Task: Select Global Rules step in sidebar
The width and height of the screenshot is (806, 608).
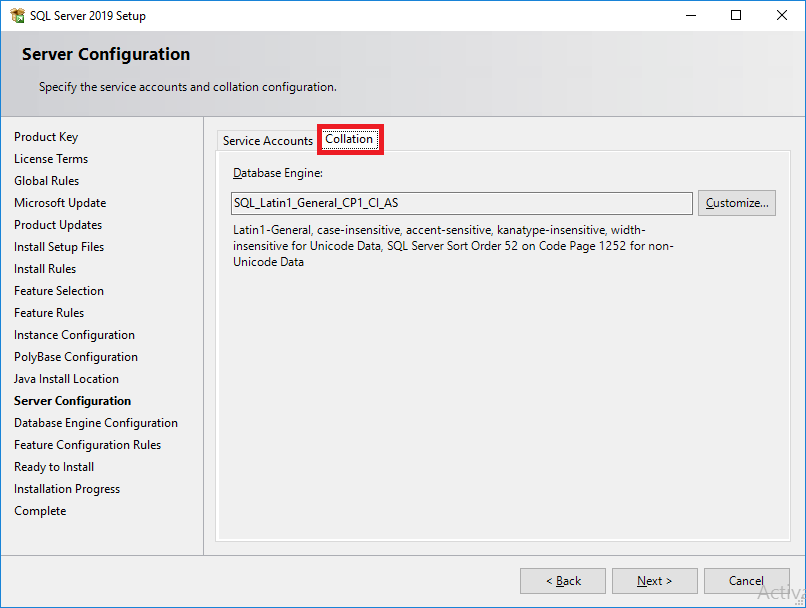Action: pos(47,181)
